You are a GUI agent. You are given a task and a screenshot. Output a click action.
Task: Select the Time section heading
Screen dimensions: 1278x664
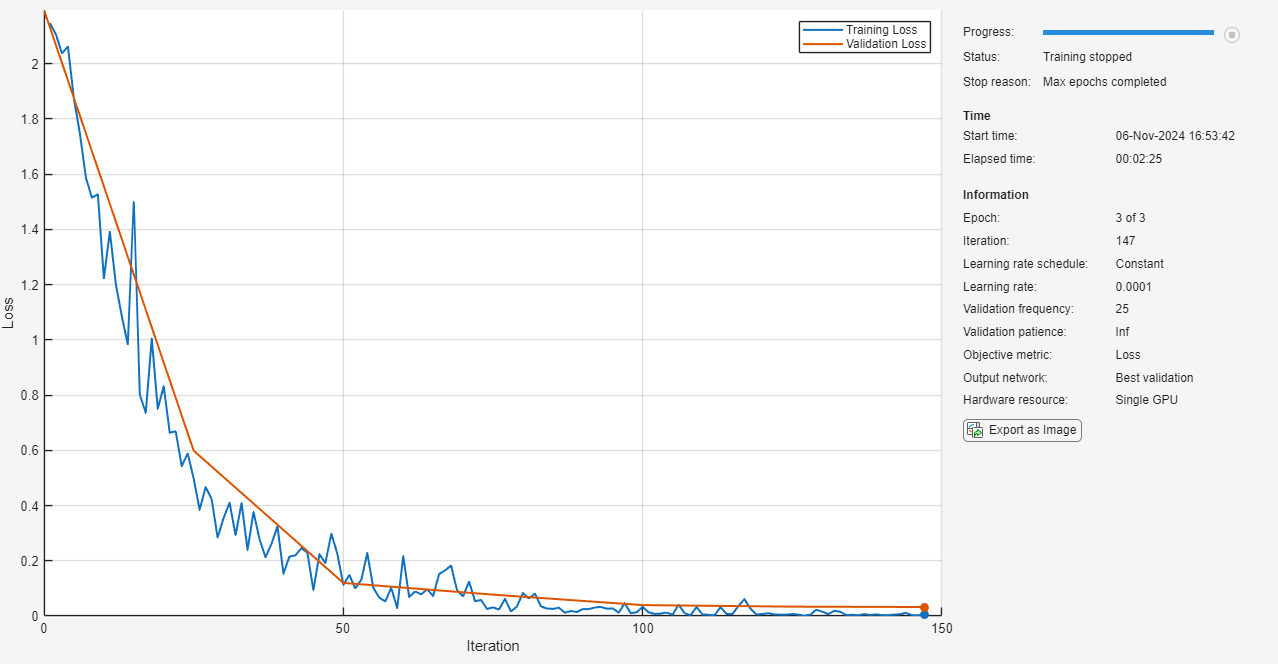pyautogui.click(x=976, y=116)
